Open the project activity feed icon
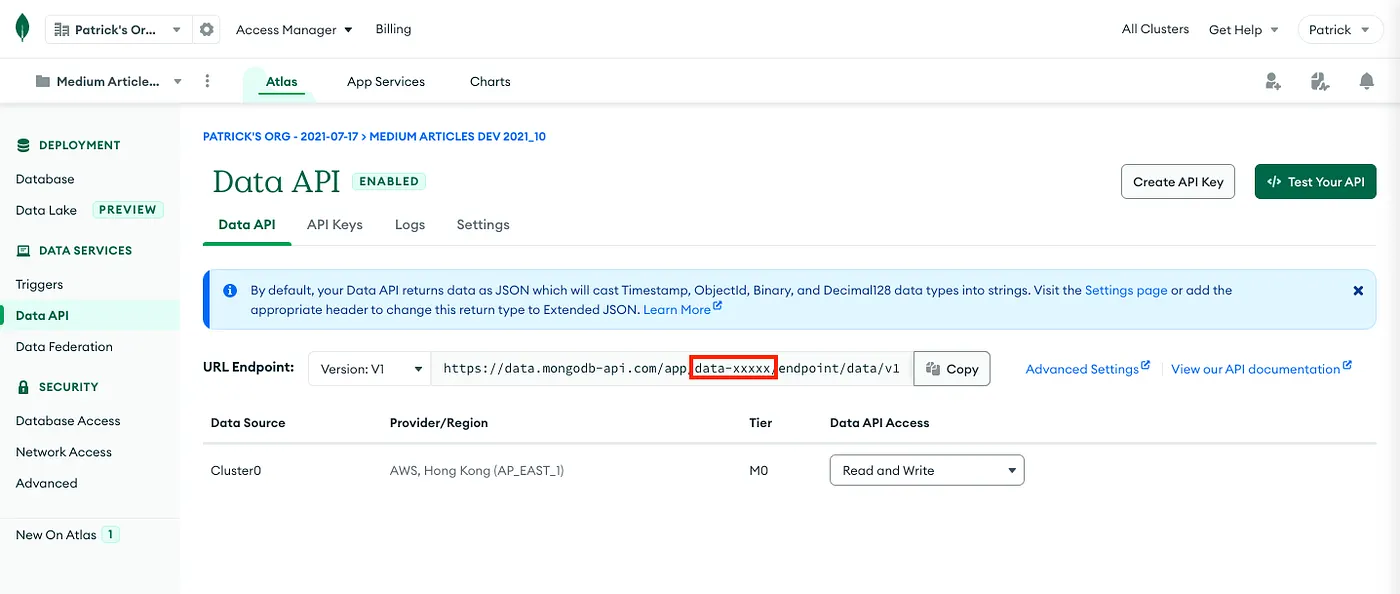This screenshot has width=1400, height=594. point(1320,81)
